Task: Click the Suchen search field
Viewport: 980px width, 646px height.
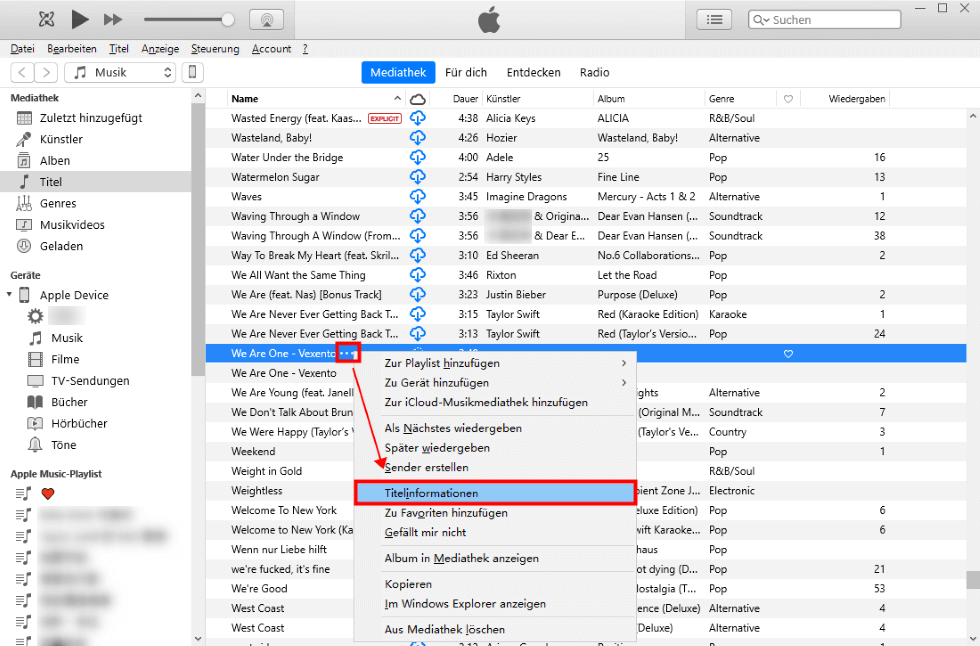Action: point(824,19)
